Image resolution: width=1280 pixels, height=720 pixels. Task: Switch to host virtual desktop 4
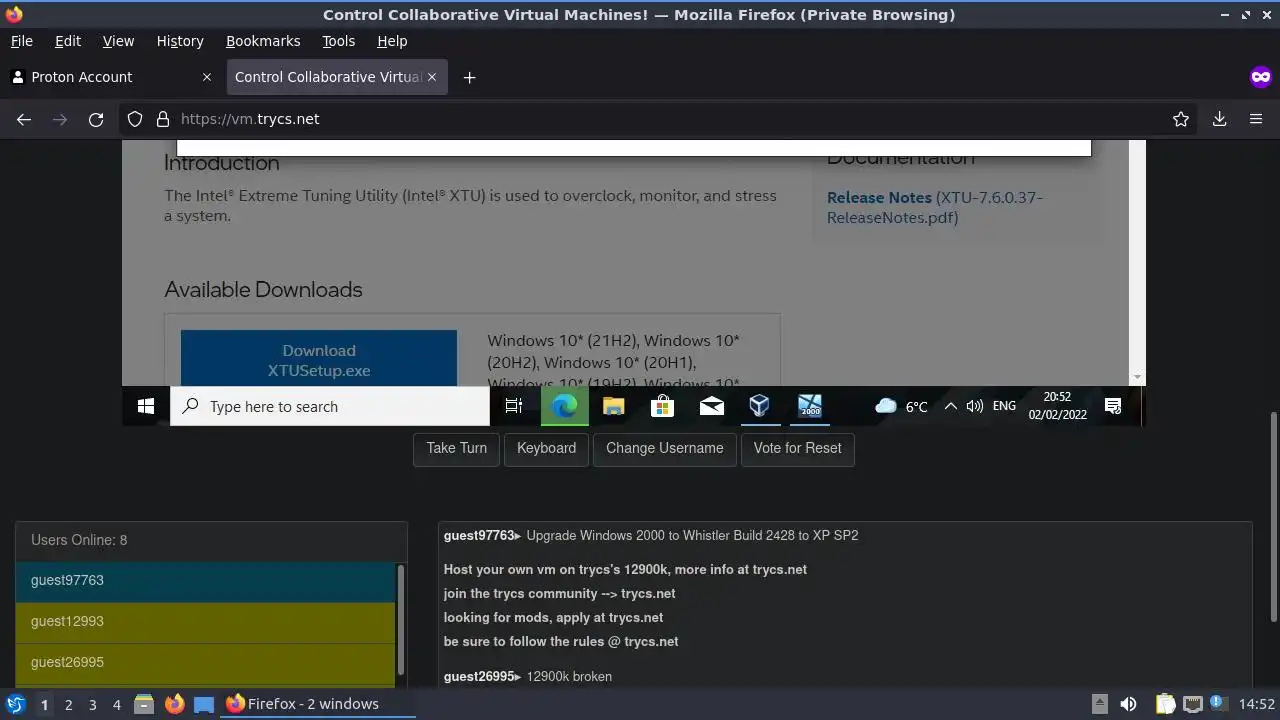point(116,704)
